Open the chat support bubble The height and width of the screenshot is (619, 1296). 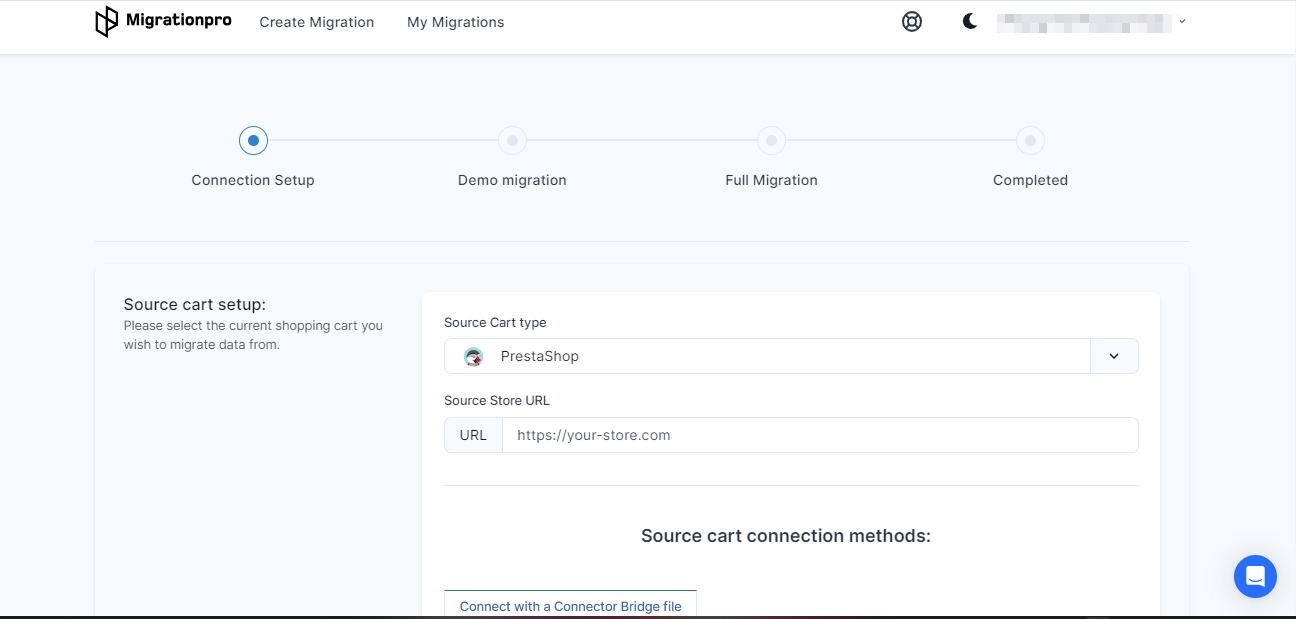pyautogui.click(x=1255, y=576)
